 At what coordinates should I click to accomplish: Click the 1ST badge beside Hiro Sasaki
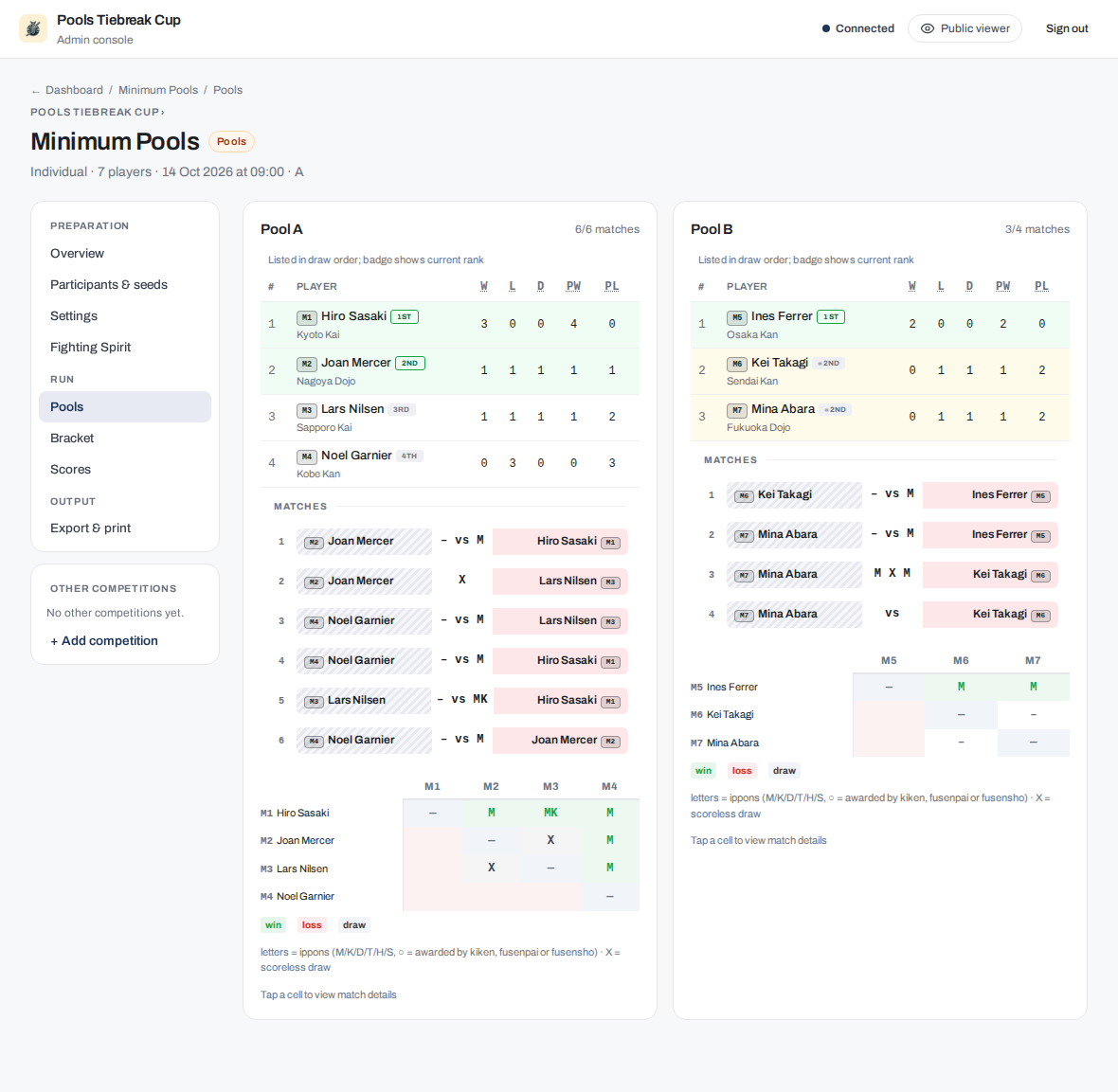coord(405,316)
